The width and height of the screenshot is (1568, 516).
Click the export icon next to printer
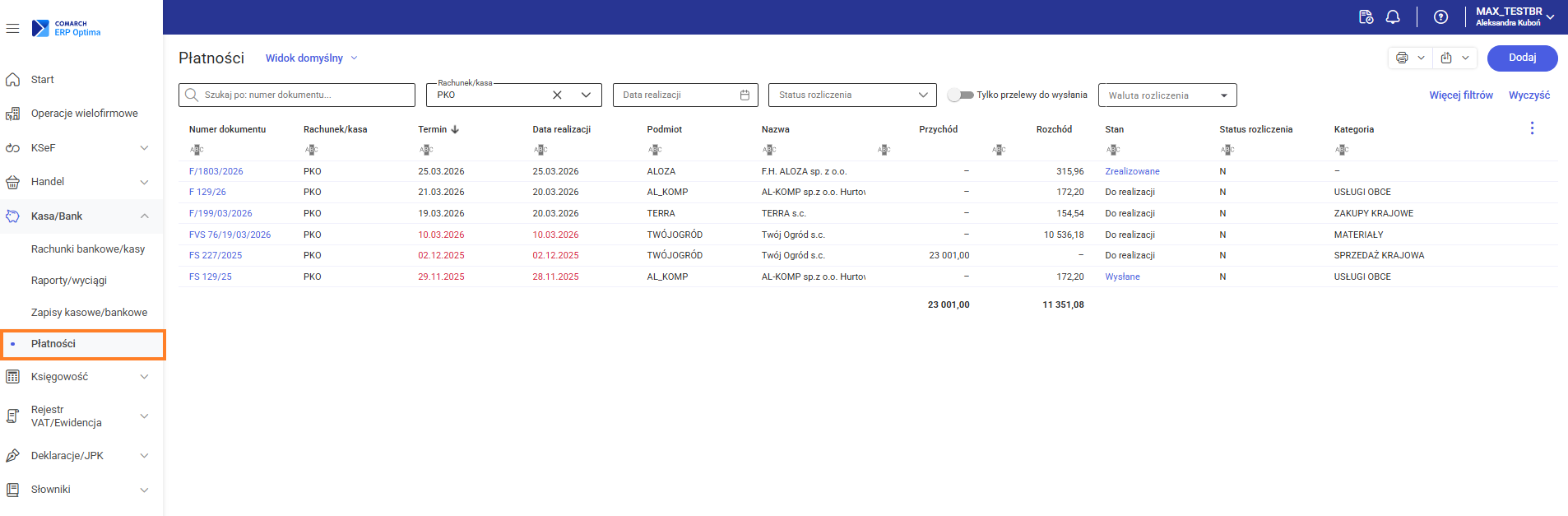tap(1446, 58)
